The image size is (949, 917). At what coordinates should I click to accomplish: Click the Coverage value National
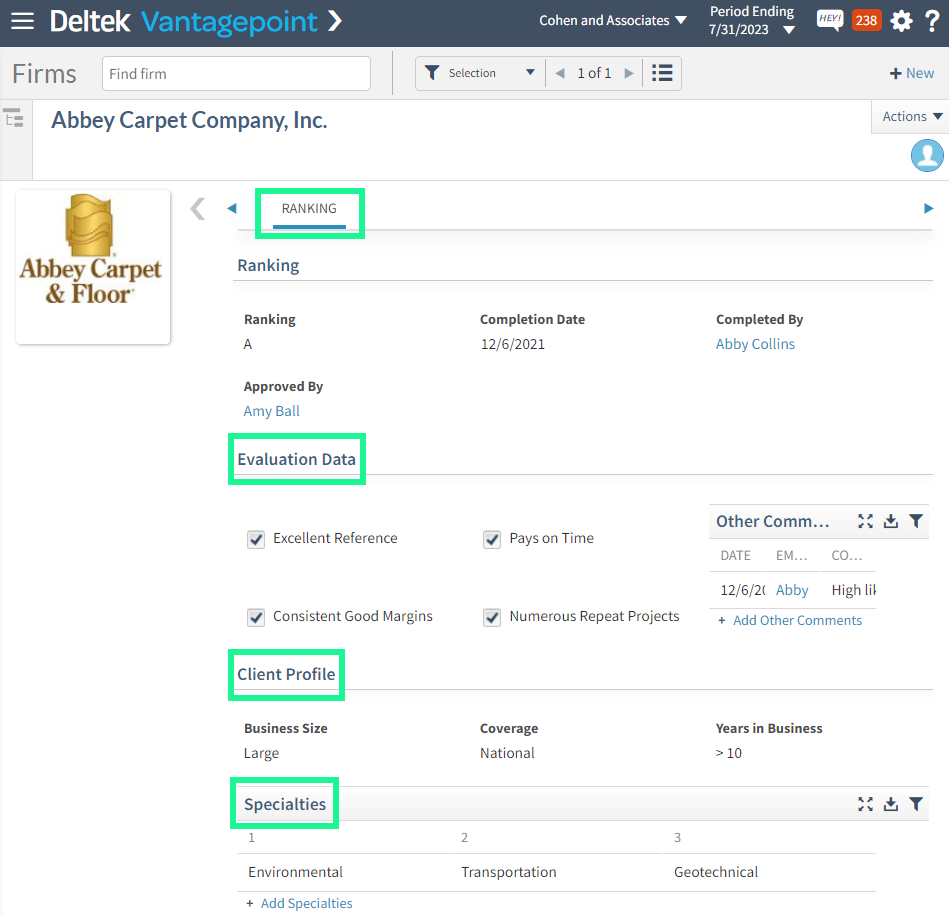coord(507,753)
